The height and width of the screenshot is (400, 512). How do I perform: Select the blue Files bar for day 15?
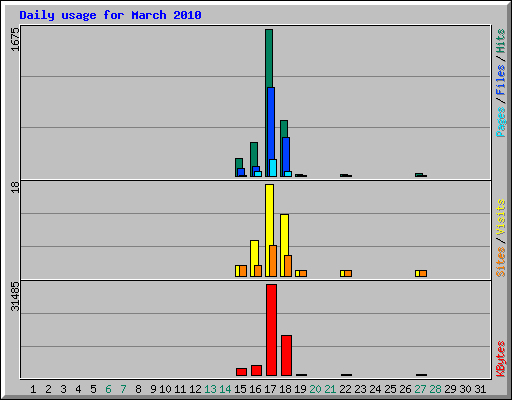(x=241, y=172)
